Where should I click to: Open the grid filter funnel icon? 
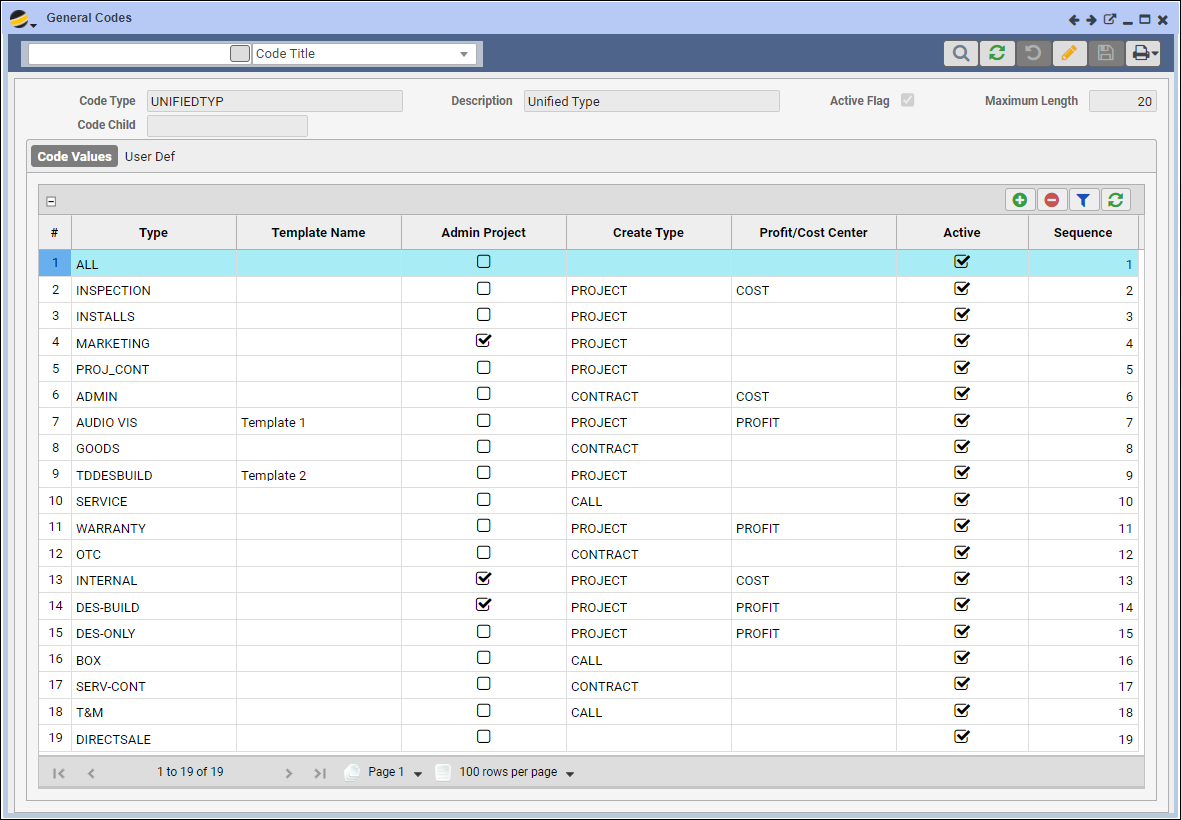point(1083,200)
